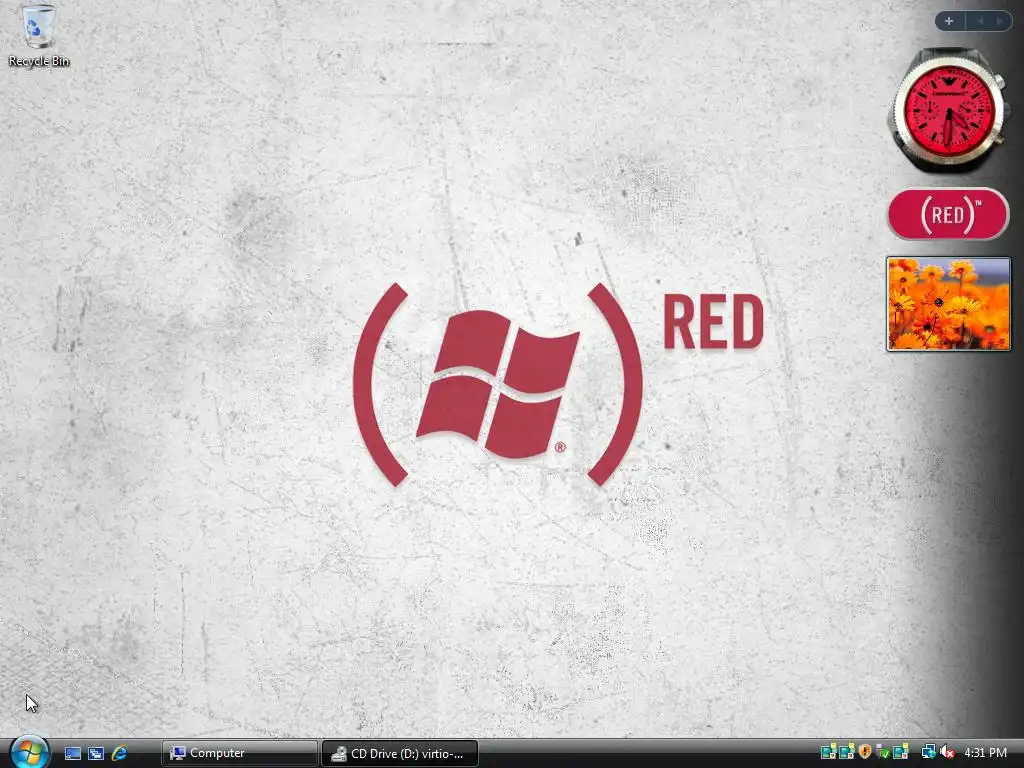Click the red watch clock gadget

pos(949,111)
